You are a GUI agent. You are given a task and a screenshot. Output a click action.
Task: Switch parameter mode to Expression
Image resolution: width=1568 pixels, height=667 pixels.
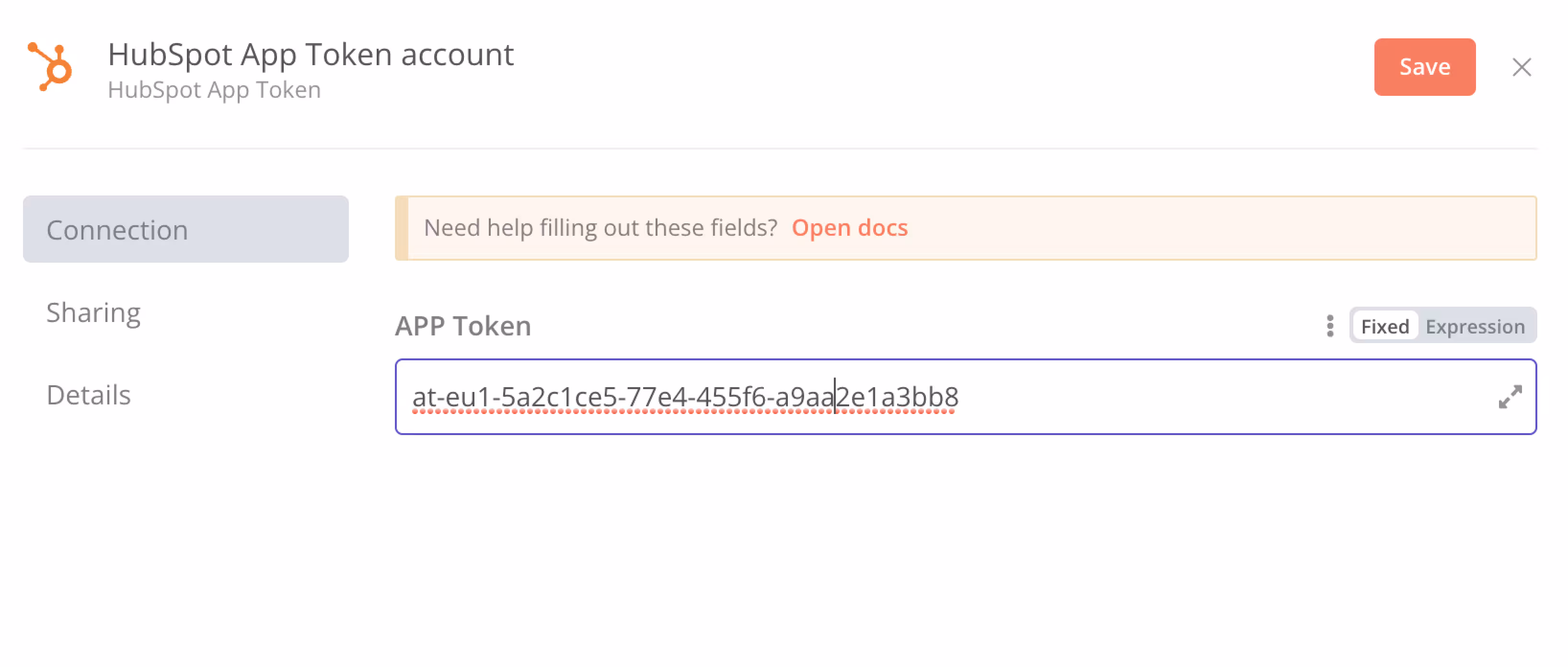pos(1475,326)
